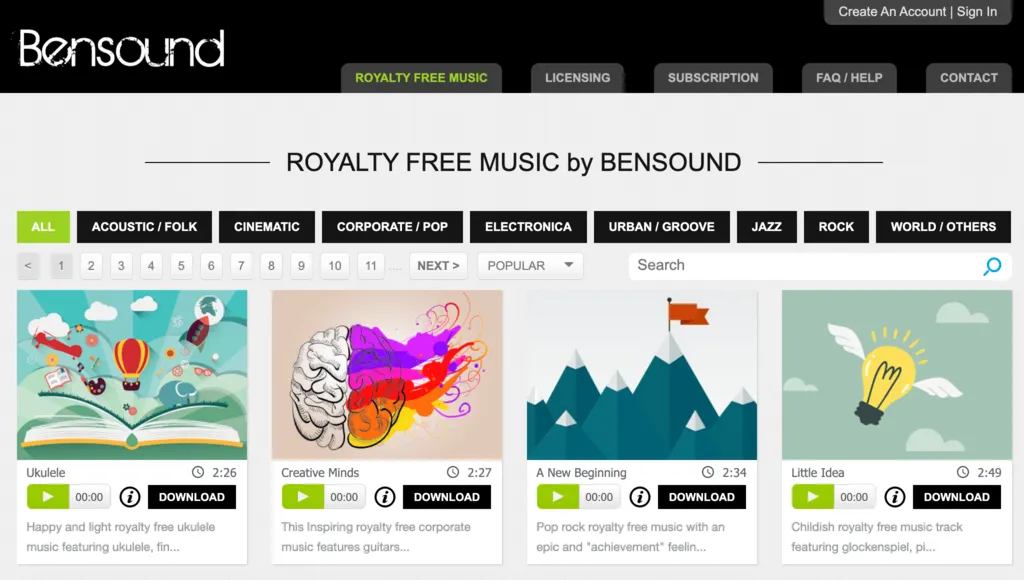Show info for A New Beginning
This screenshot has height=580, width=1024.
click(640, 497)
